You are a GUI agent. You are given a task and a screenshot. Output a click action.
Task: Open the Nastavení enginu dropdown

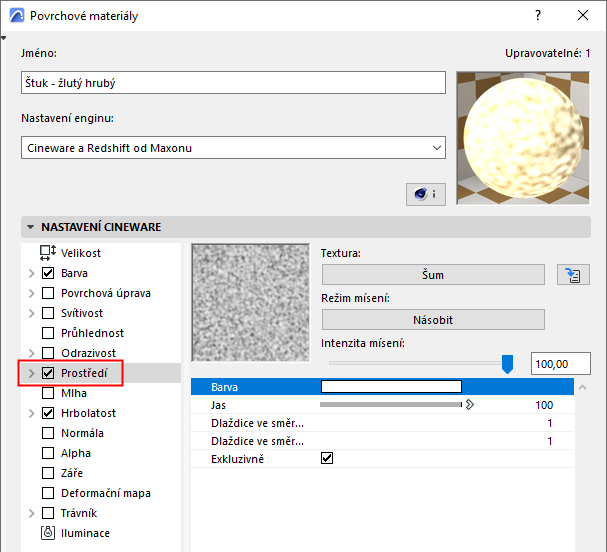pos(233,147)
